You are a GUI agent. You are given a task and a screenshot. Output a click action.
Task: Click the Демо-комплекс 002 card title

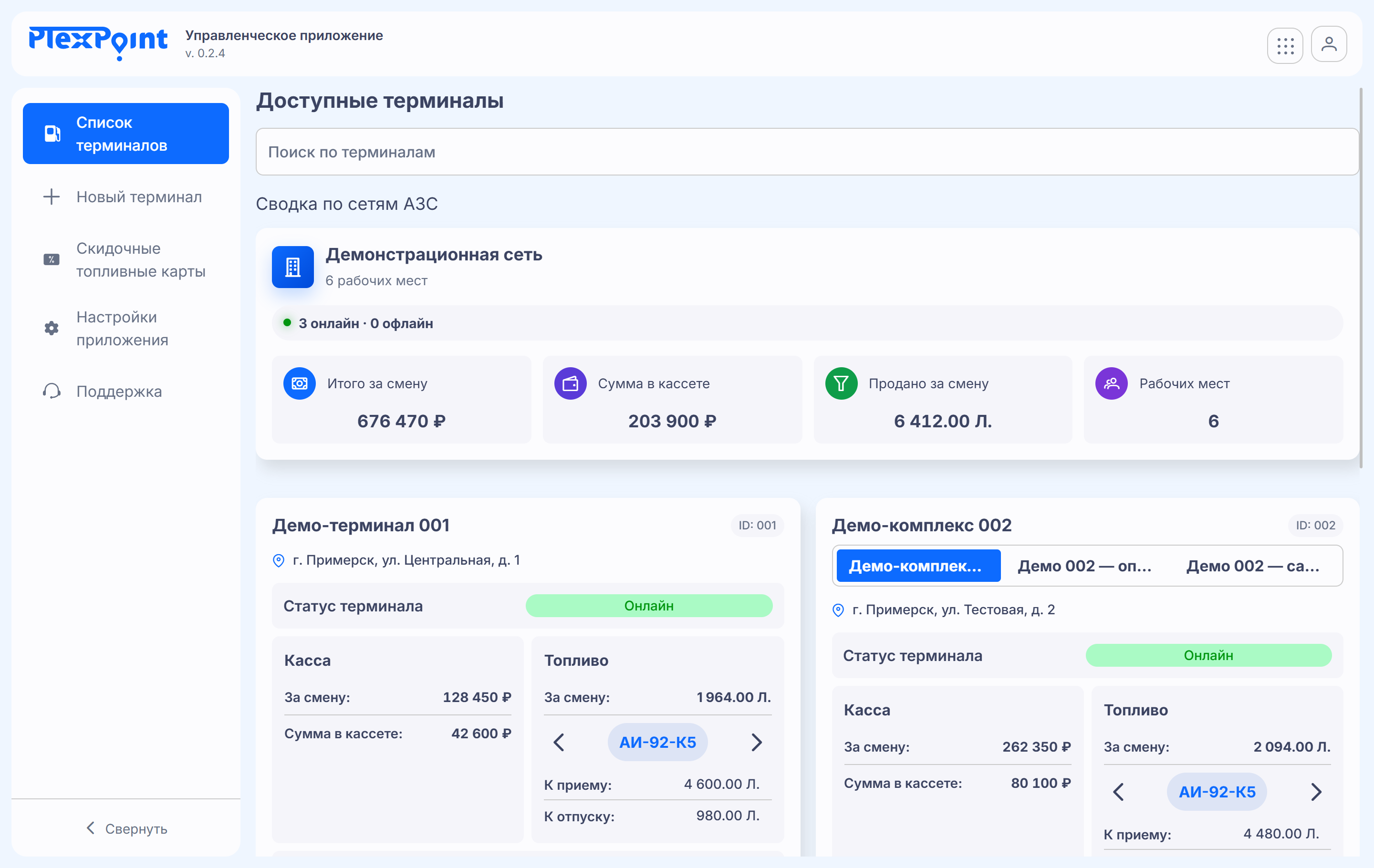pyautogui.click(x=922, y=525)
